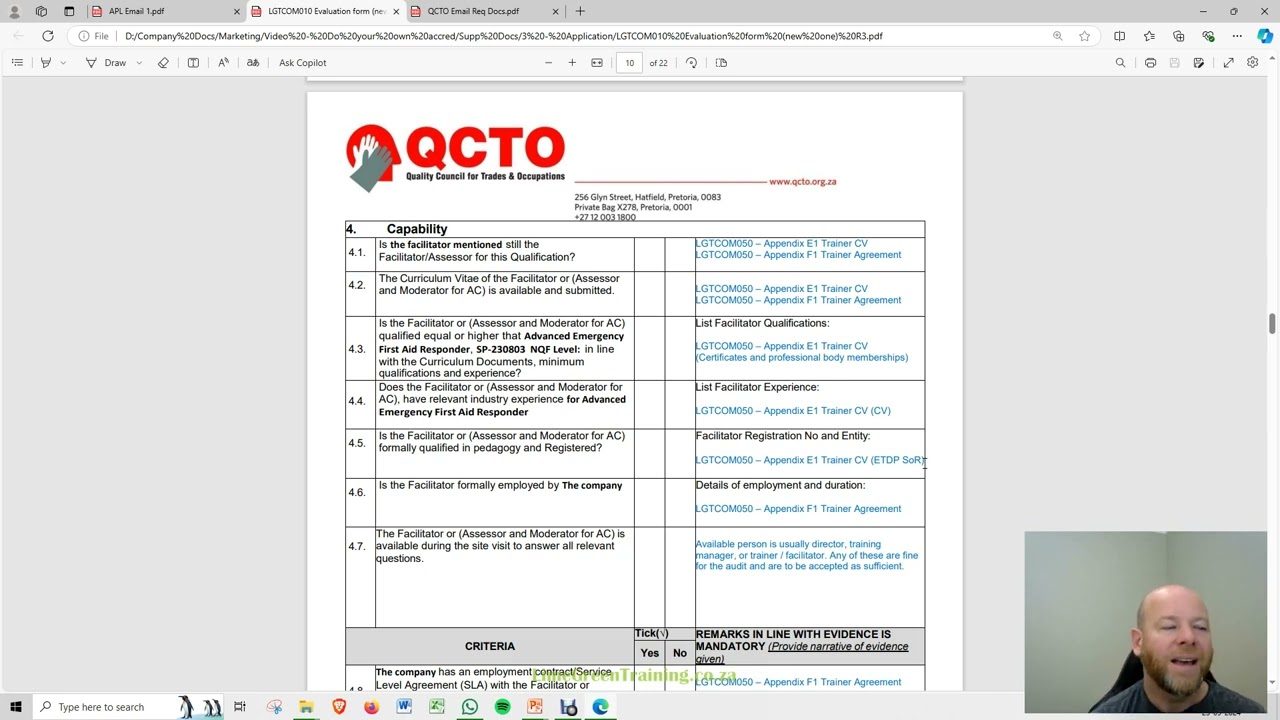1280x720 pixels.
Task: Click the 'Capability' section heading
Action: (x=417, y=229)
